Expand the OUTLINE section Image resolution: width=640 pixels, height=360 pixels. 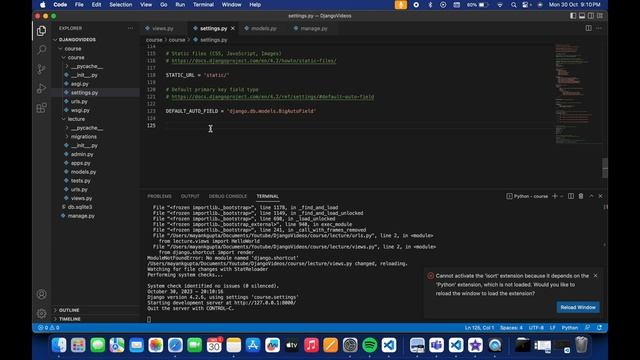(69, 310)
